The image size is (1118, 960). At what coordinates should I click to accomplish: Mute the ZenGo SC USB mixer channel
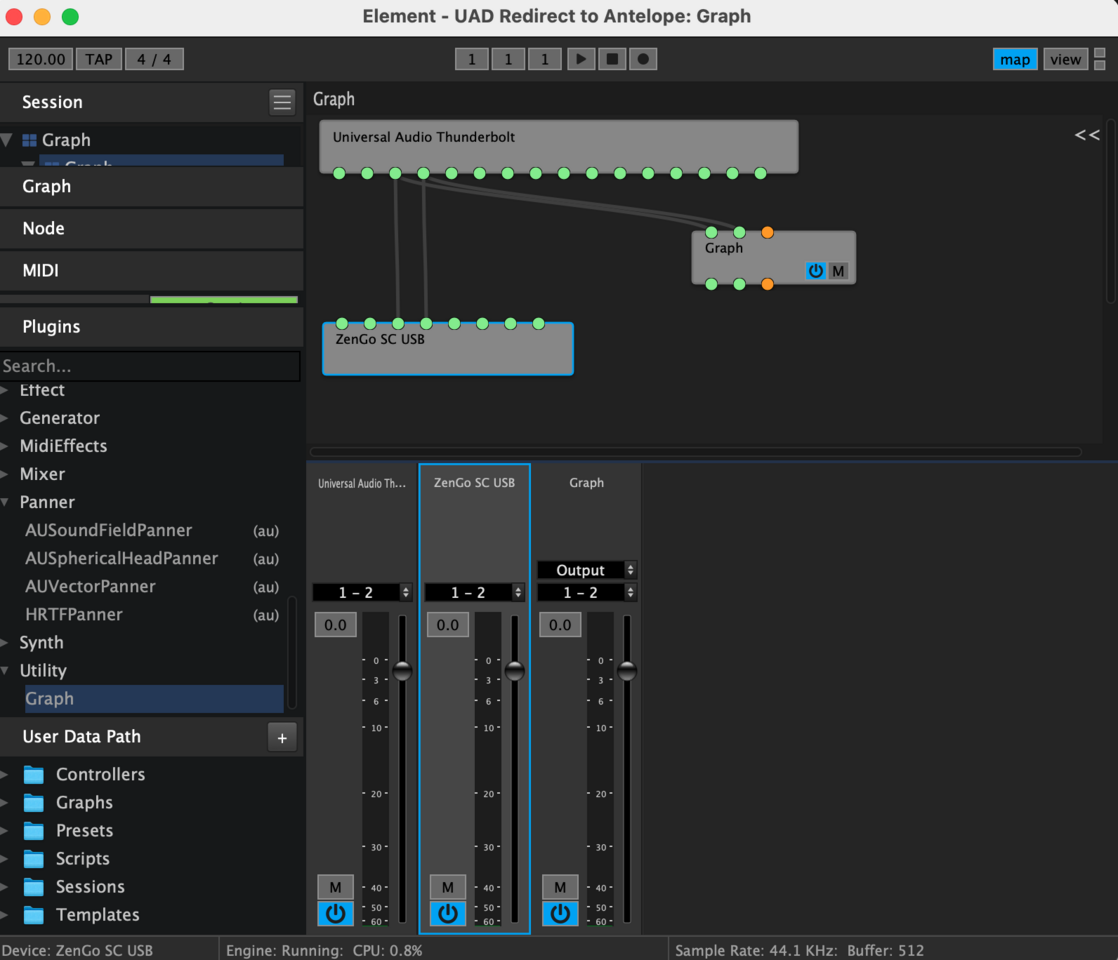448,887
